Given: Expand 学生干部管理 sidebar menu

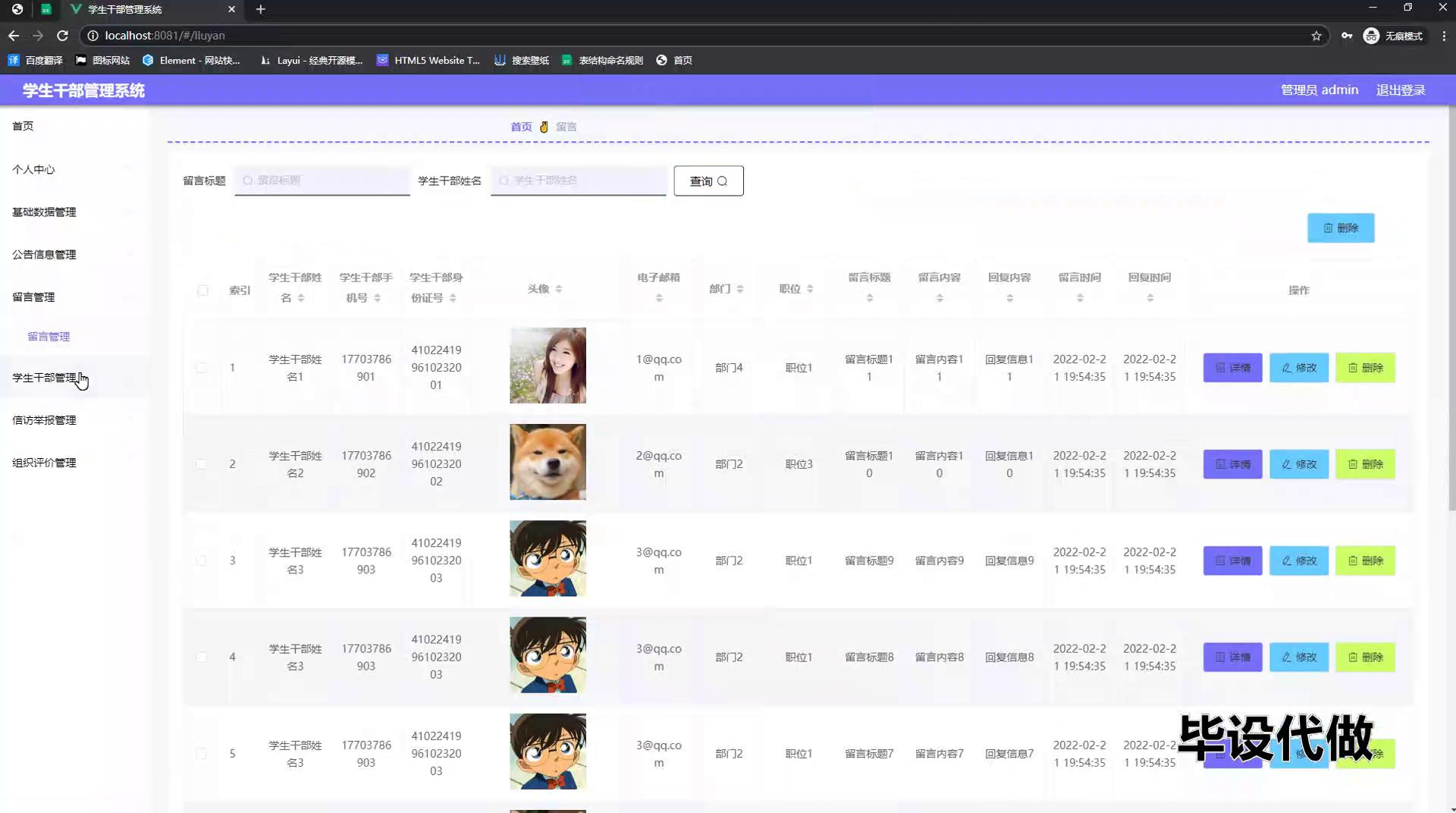Looking at the screenshot, I should [x=44, y=378].
